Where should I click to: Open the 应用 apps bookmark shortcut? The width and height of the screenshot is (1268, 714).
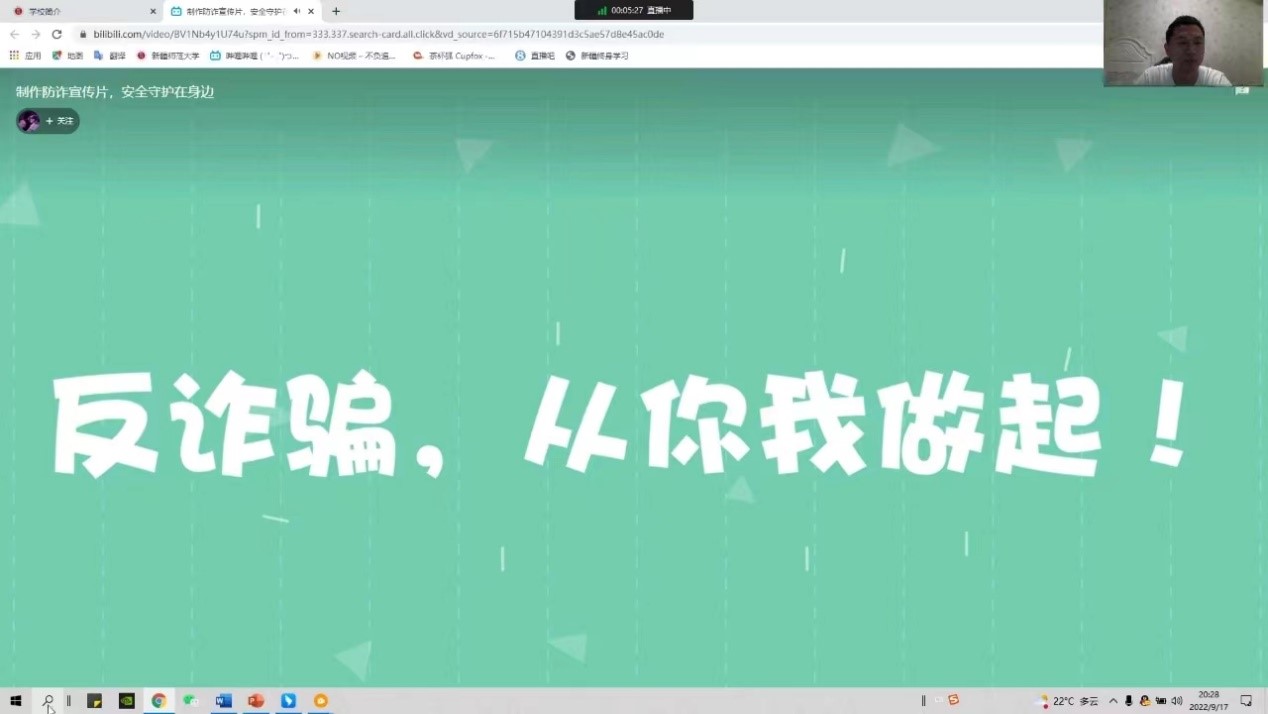[26, 56]
